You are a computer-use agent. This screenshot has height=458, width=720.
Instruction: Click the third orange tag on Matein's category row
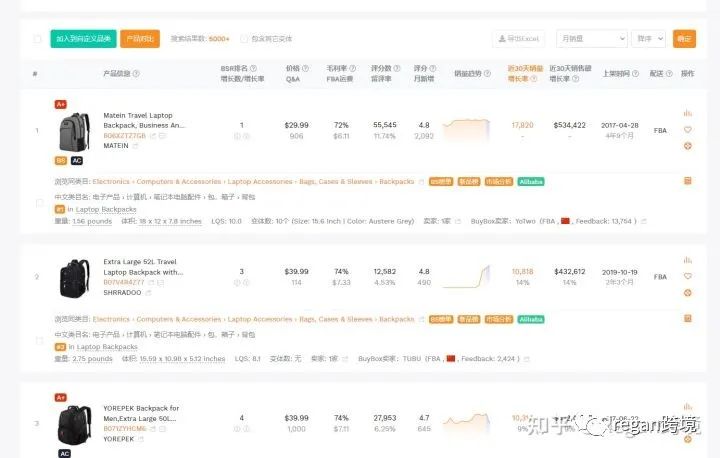point(499,181)
